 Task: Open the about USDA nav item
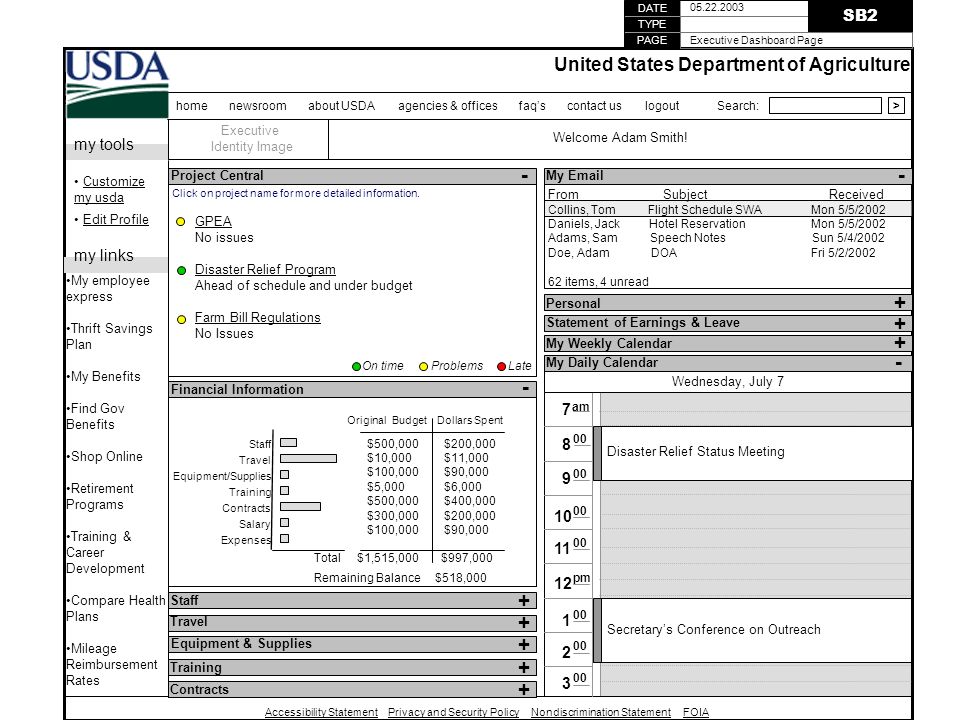point(342,106)
